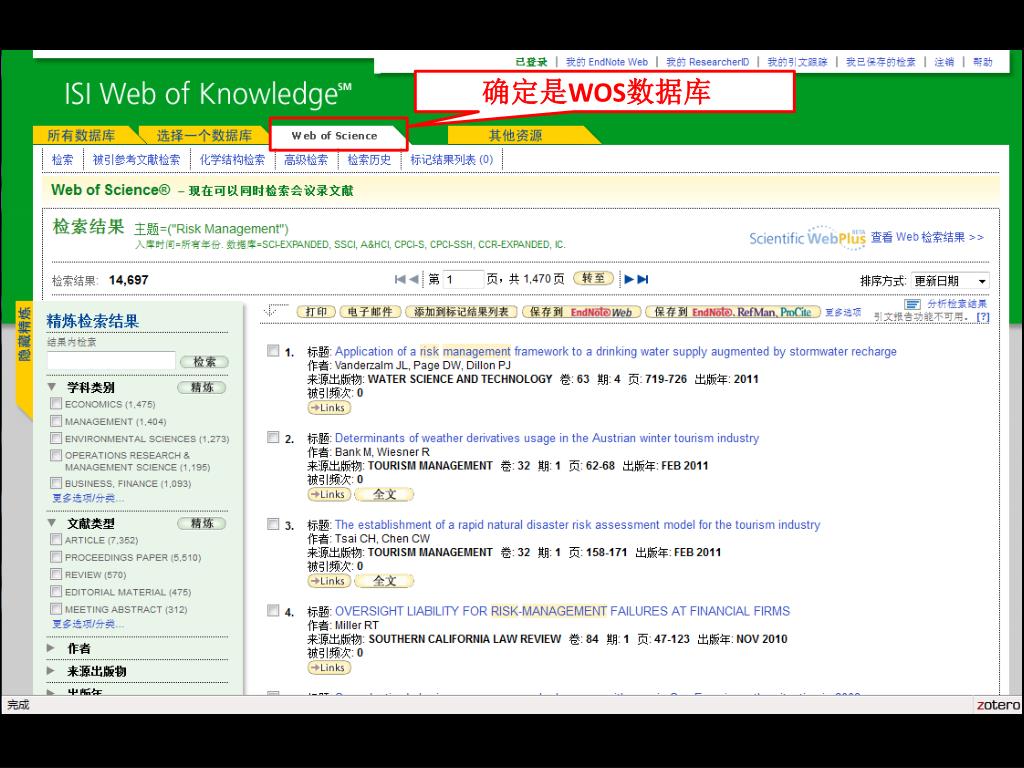Tick the PROCEEDINGS PAPER checkbox
1024x768 pixels.
(56, 557)
